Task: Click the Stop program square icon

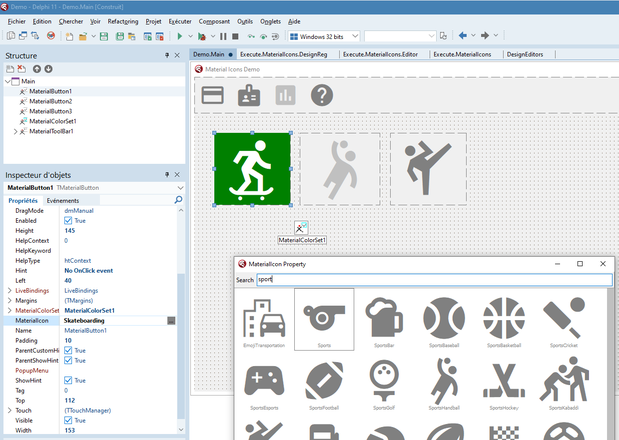Action: 235,36
